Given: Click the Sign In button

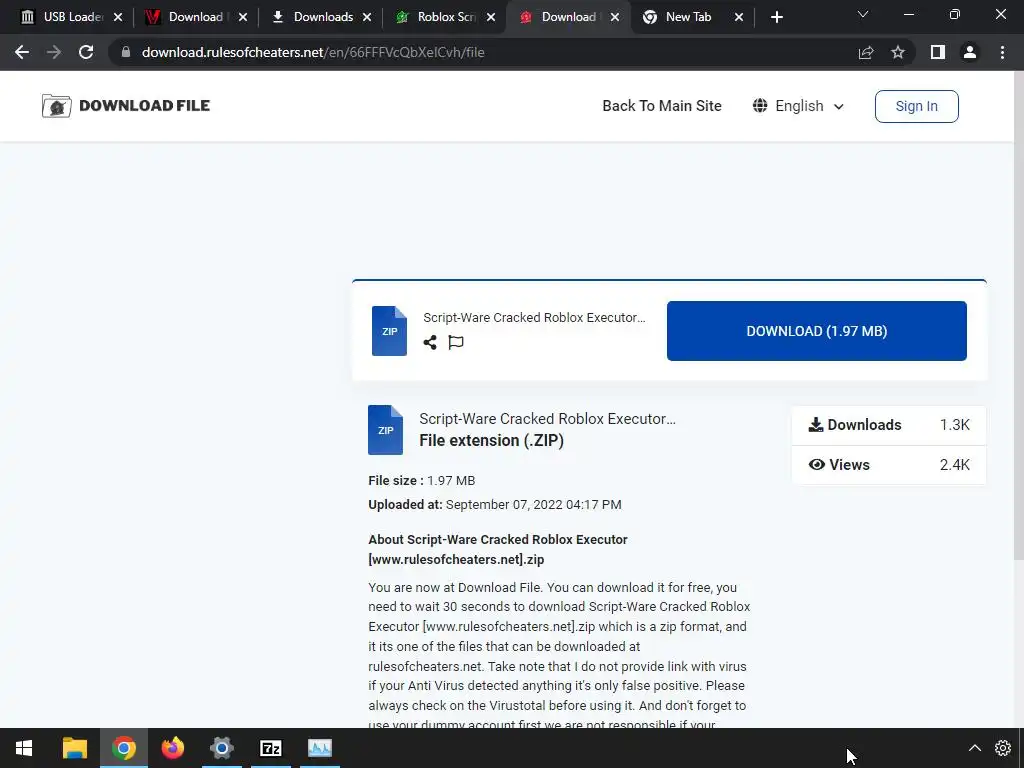Looking at the screenshot, I should [x=916, y=106].
